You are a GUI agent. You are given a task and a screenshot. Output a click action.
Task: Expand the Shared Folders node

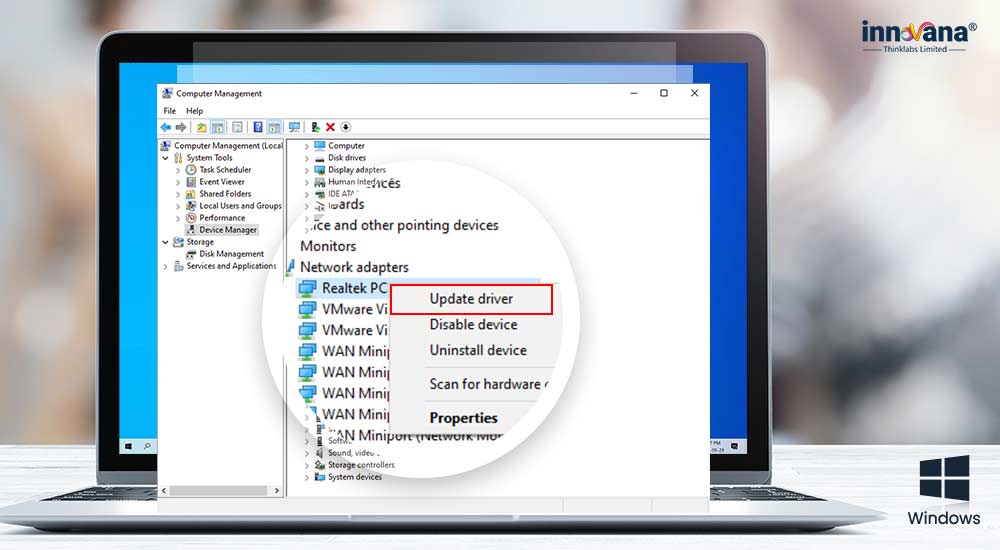coord(178,195)
